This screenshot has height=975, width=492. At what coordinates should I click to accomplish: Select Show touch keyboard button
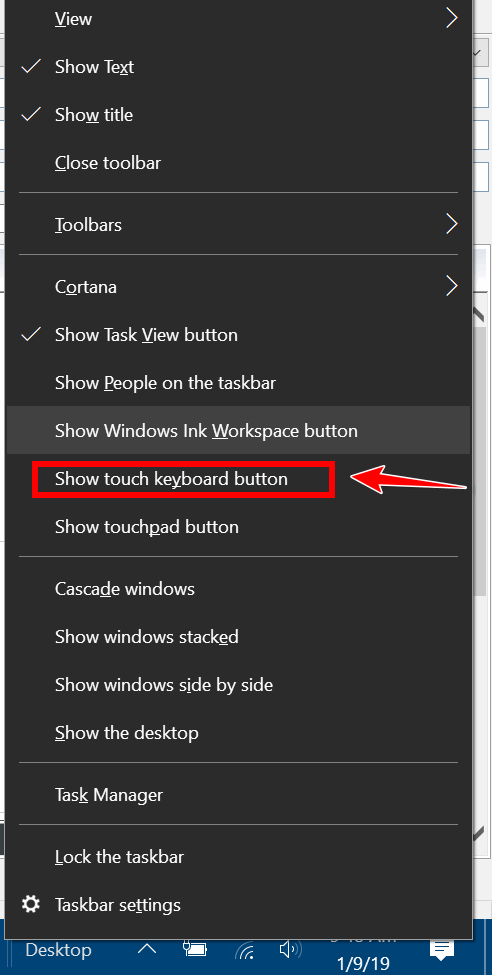tap(238, 479)
